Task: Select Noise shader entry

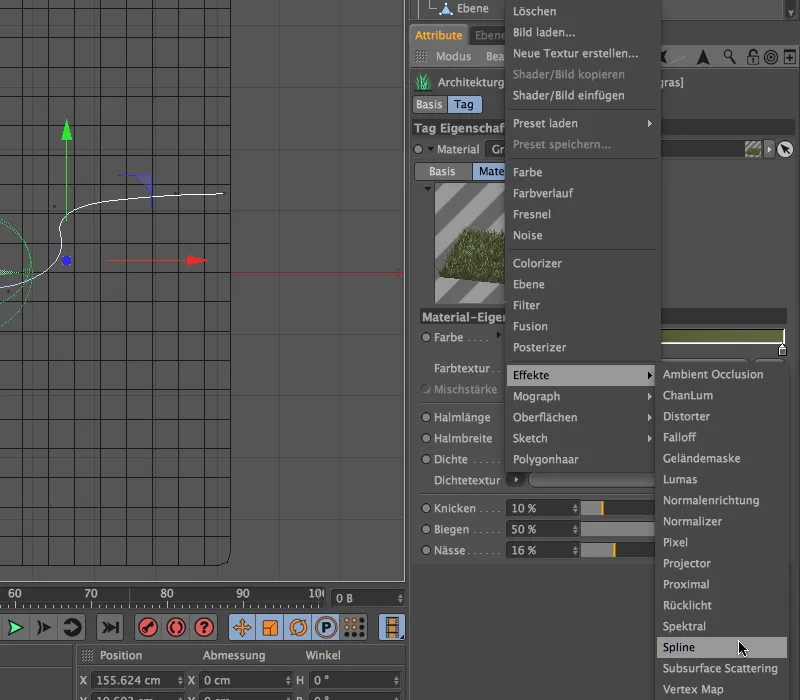Action: 582,235
